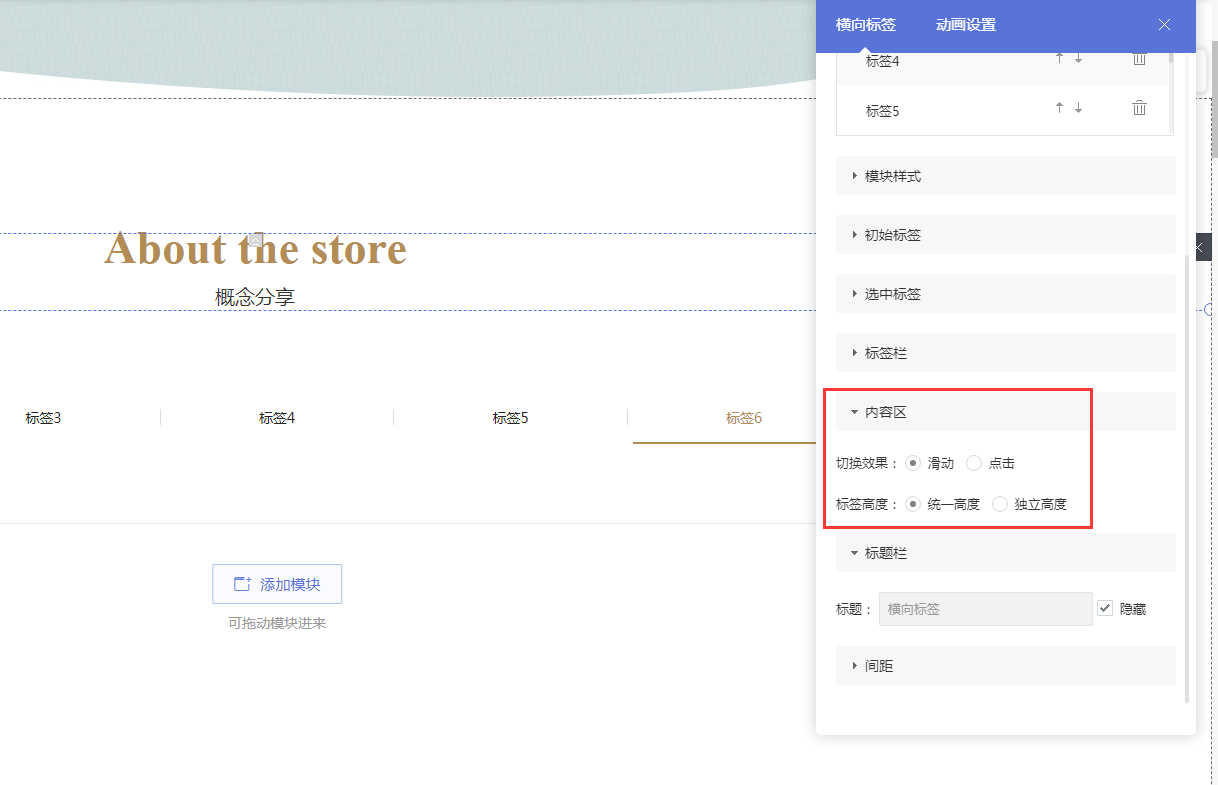Select 滑动 switching effect
This screenshot has height=785, width=1218.
pyautogui.click(x=913, y=463)
